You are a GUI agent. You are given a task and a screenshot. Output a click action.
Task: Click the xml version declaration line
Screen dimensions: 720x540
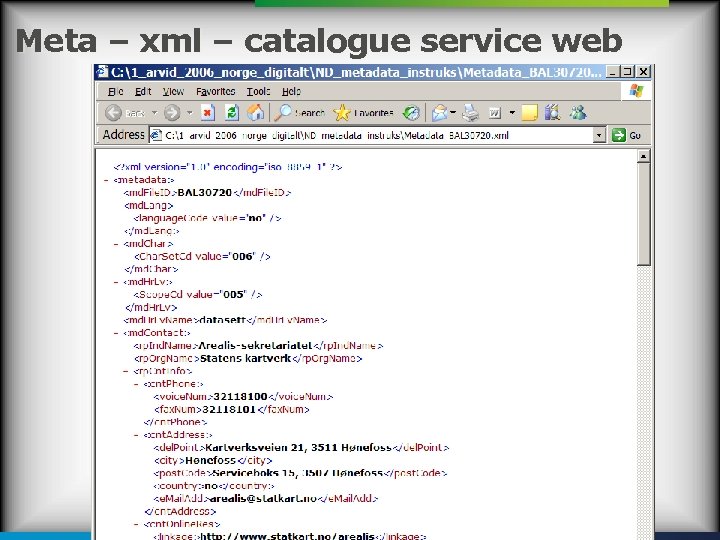228,167
